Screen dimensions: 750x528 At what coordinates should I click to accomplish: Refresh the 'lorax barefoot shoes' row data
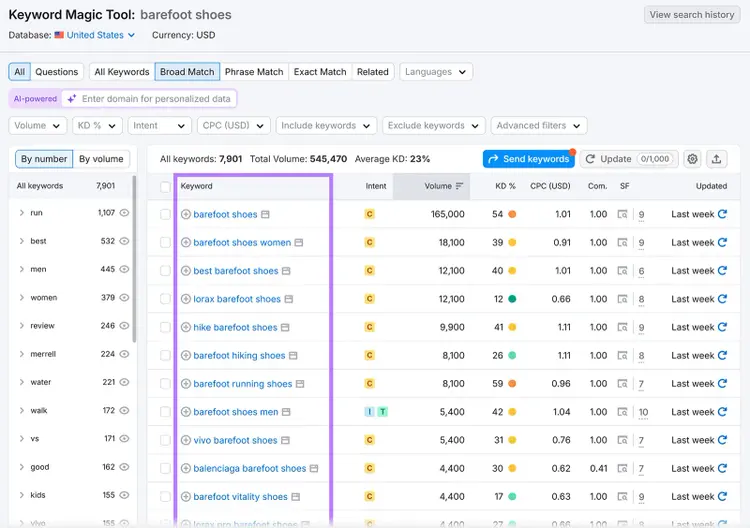click(722, 298)
